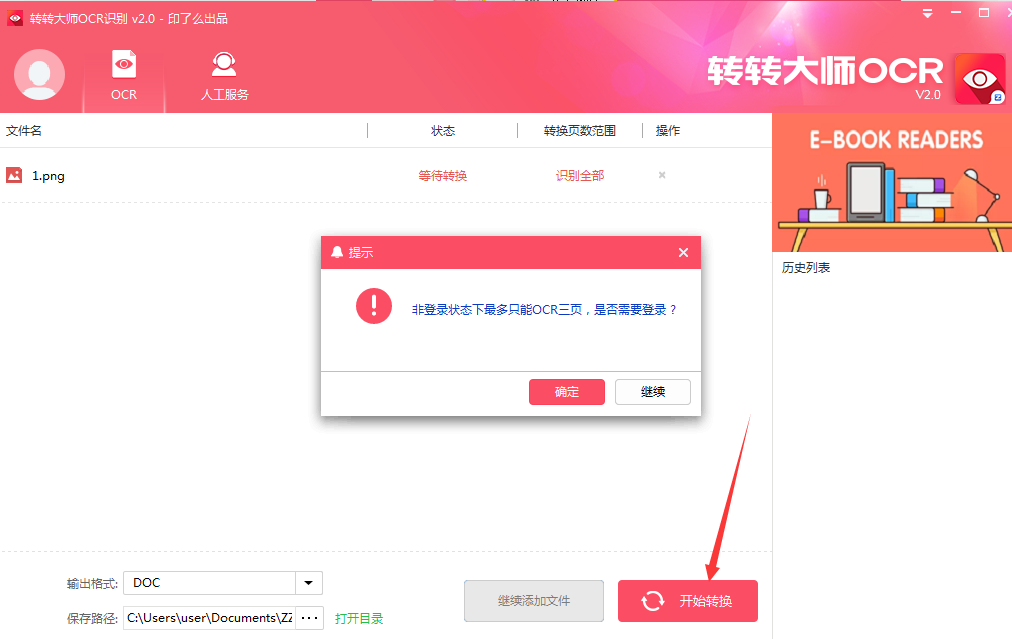This screenshot has height=639, width=1012.
Task: Open the DOC output format dropdown
Action: [309, 582]
